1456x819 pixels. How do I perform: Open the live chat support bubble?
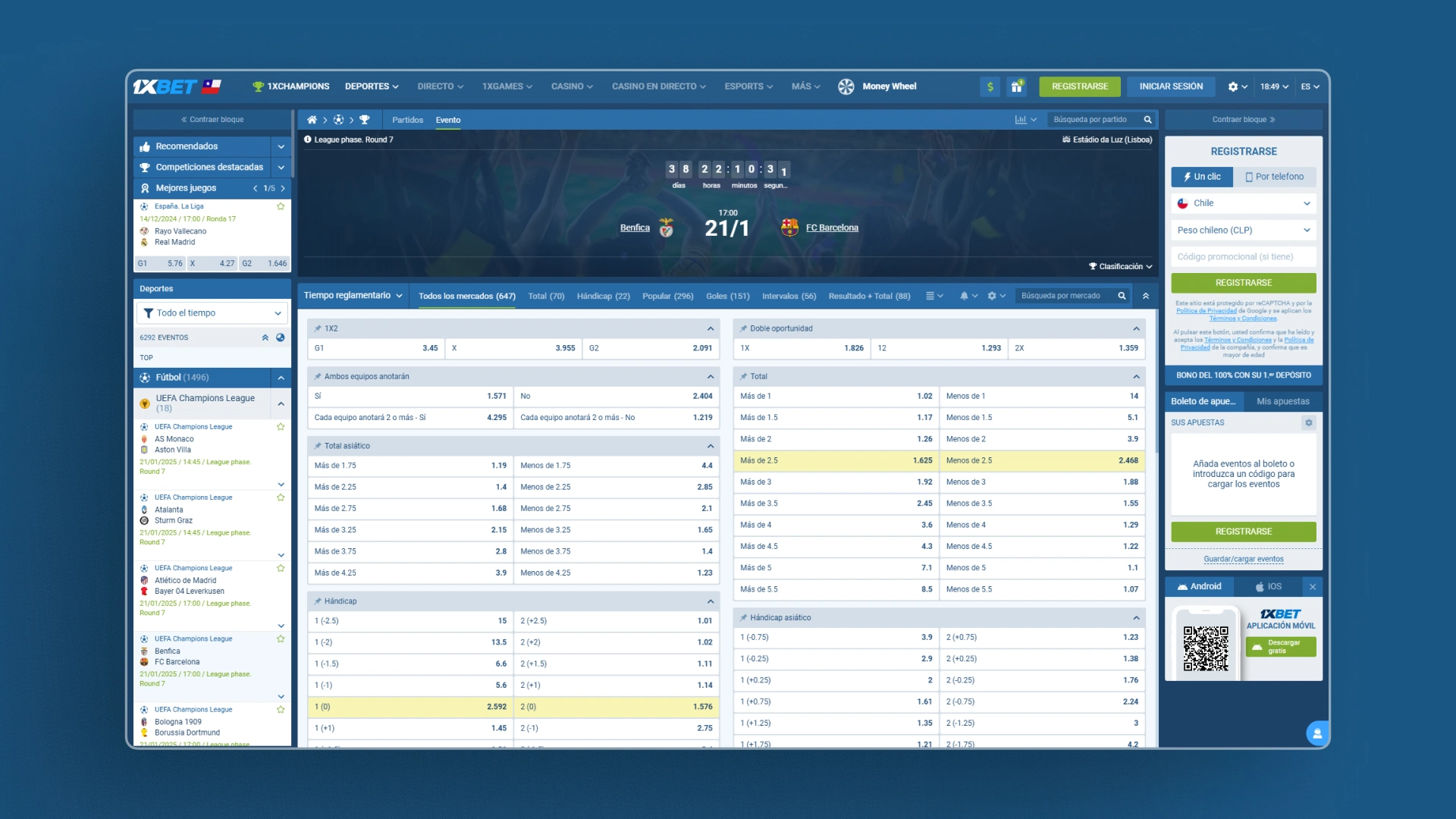click(1317, 733)
